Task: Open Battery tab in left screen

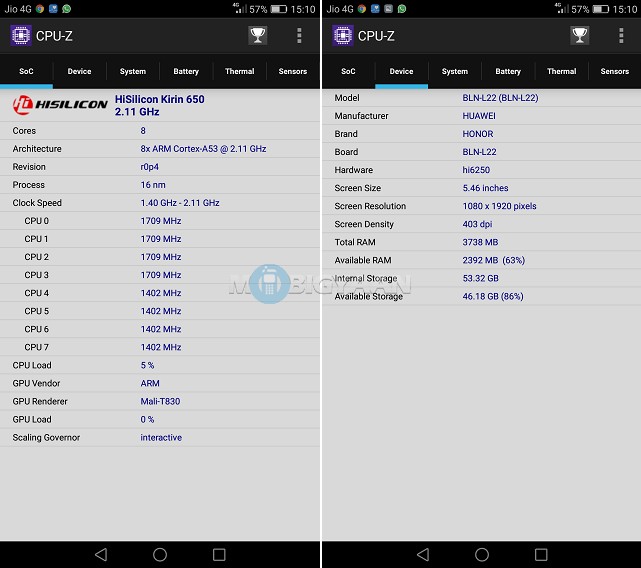Action: 186,71
